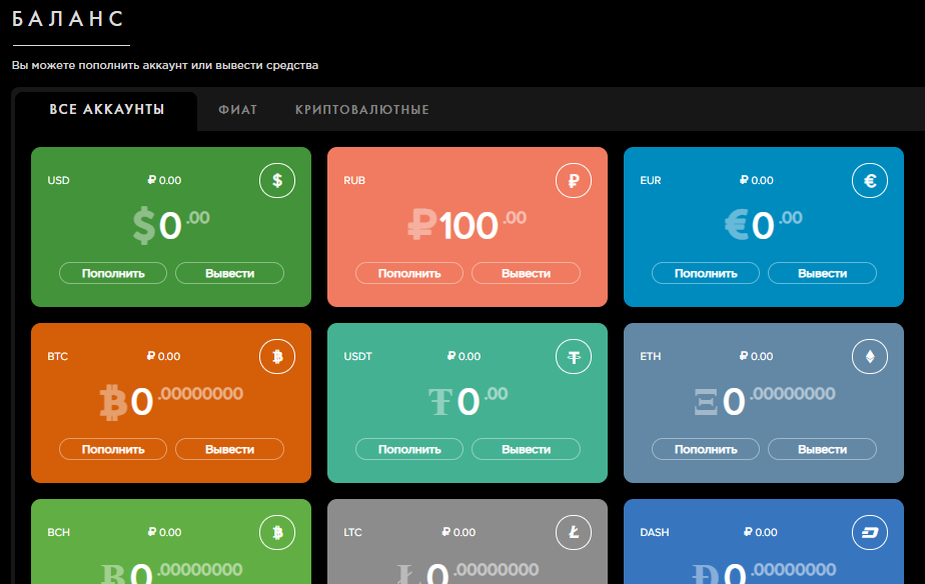Viewport: 925px width, 584px height.
Task: Click the ₽ 0.00 ruble value on DASH card
Action: click(x=761, y=532)
